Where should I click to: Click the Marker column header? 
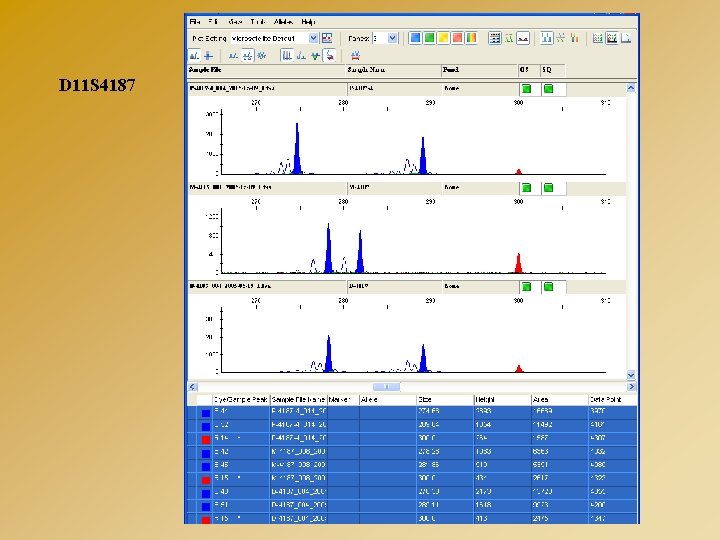[x=343, y=399]
